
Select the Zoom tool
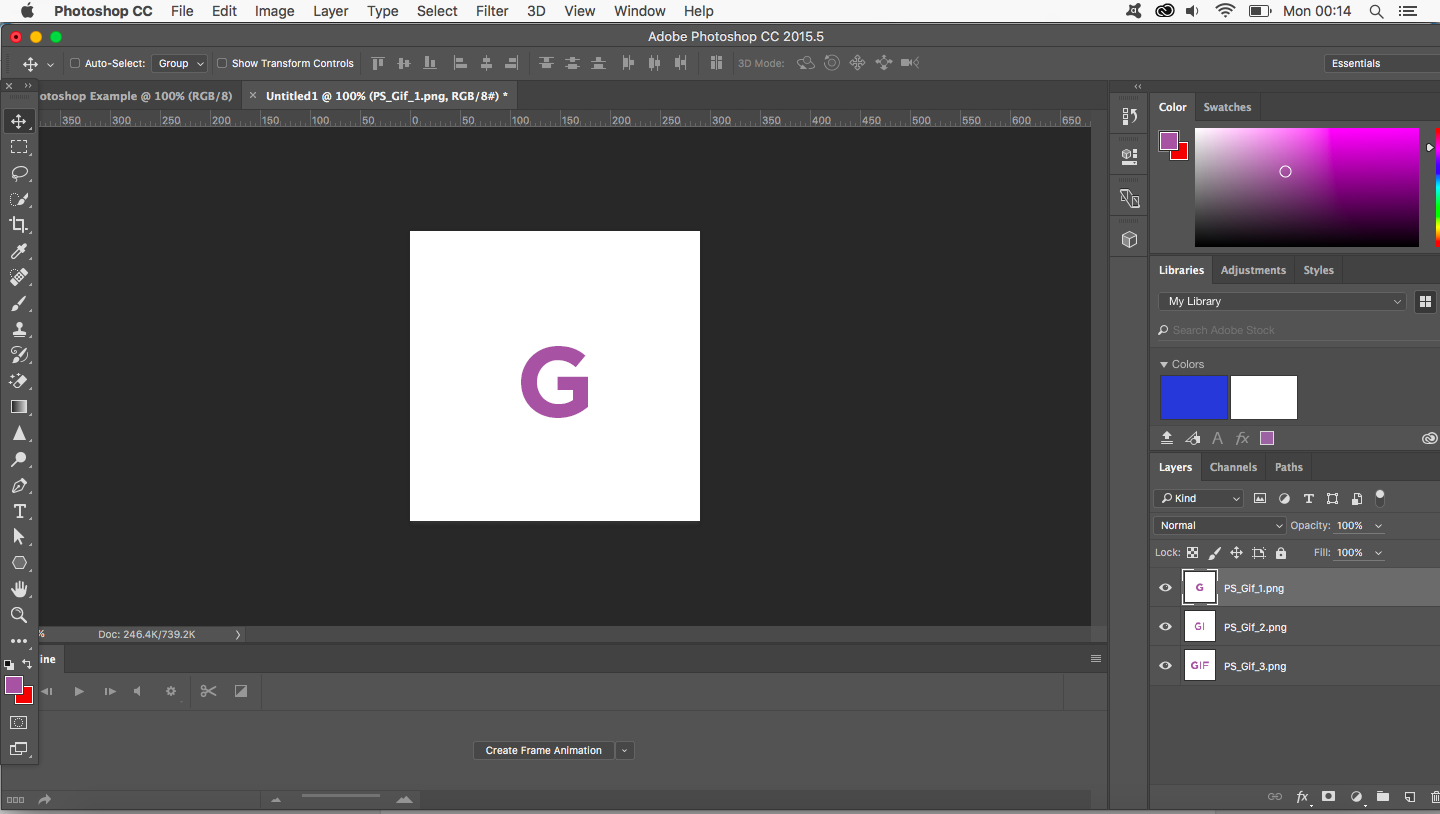[x=19, y=615]
